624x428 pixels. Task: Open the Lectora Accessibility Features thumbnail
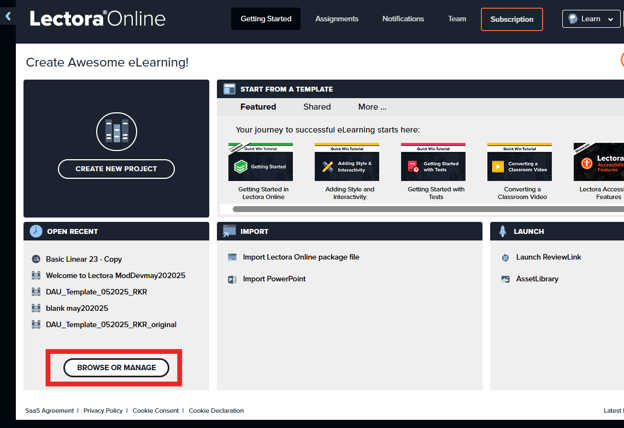(x=599, y=162)
